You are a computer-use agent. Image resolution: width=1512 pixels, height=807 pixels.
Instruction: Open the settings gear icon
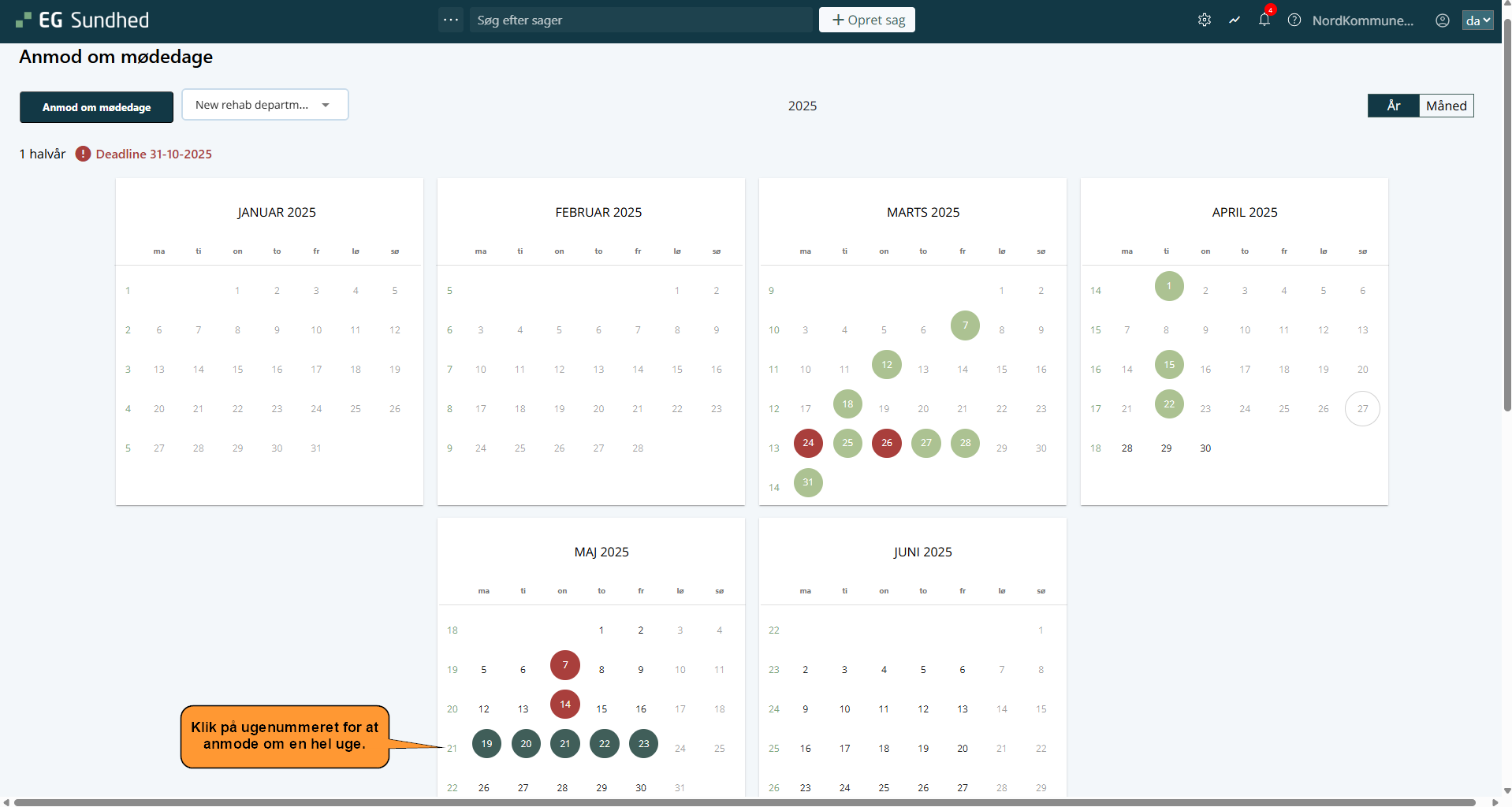point(1204,20)
